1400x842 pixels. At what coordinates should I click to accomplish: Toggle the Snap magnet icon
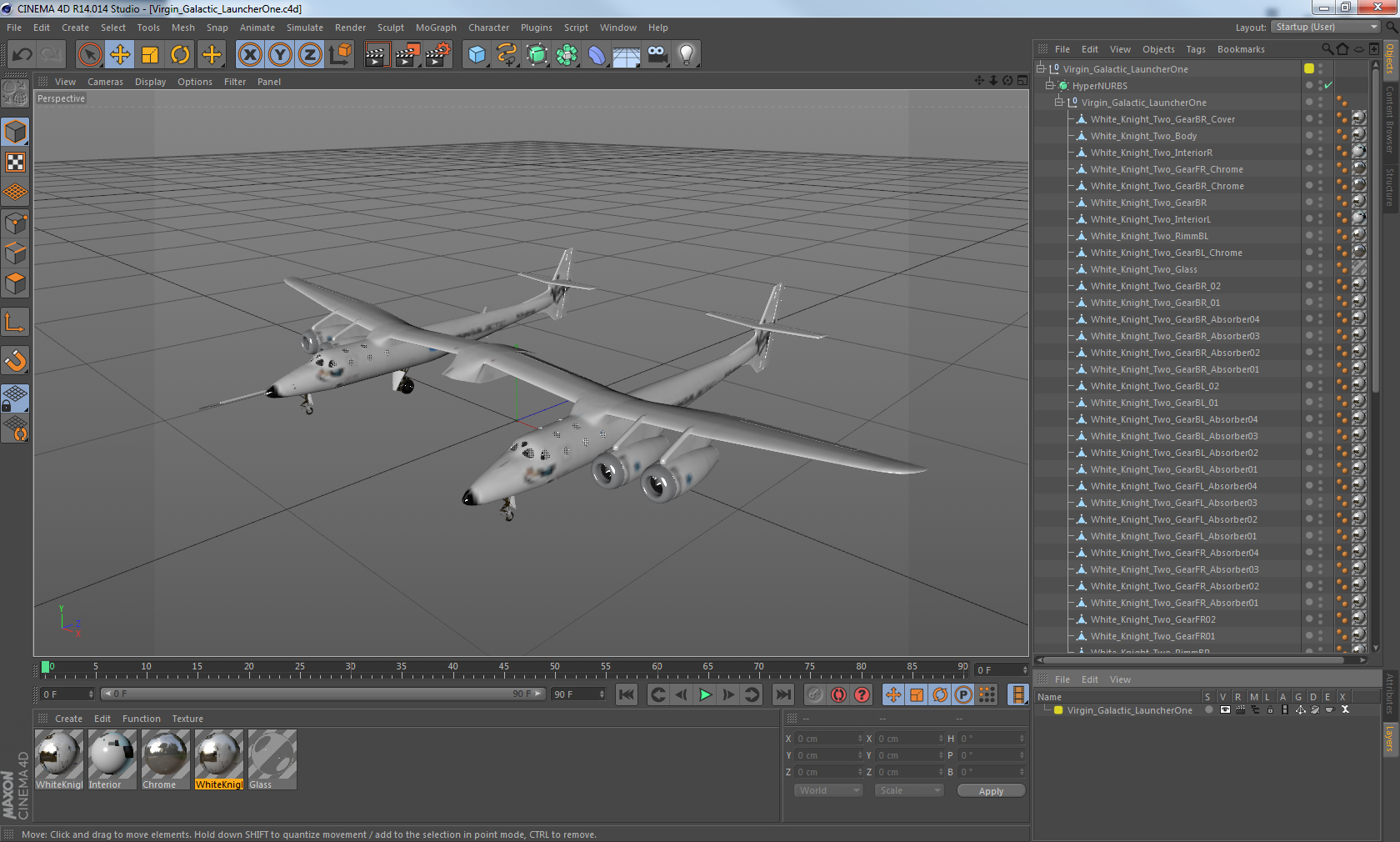click(16, 360)
